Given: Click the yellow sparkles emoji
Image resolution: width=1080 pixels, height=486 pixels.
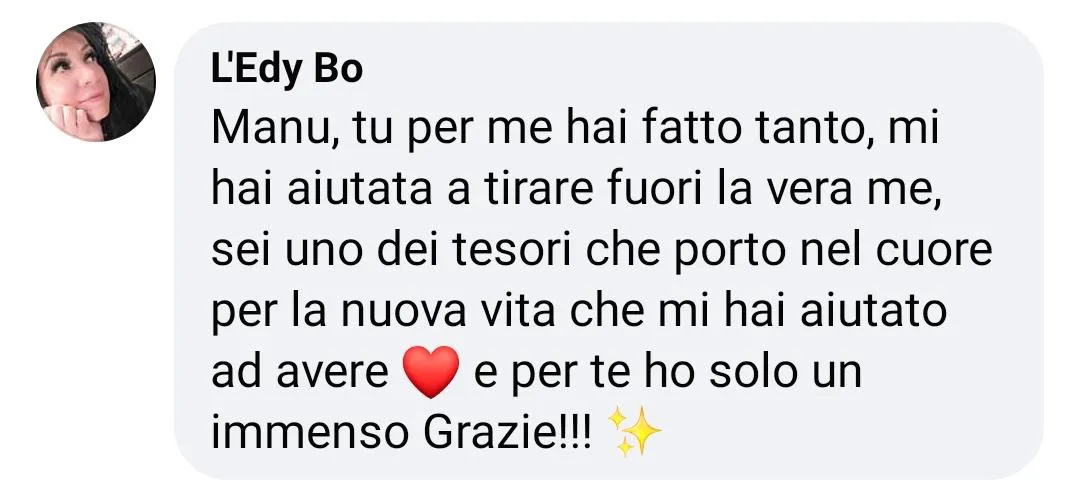Looking at the screenshot, I should point(635,432).
